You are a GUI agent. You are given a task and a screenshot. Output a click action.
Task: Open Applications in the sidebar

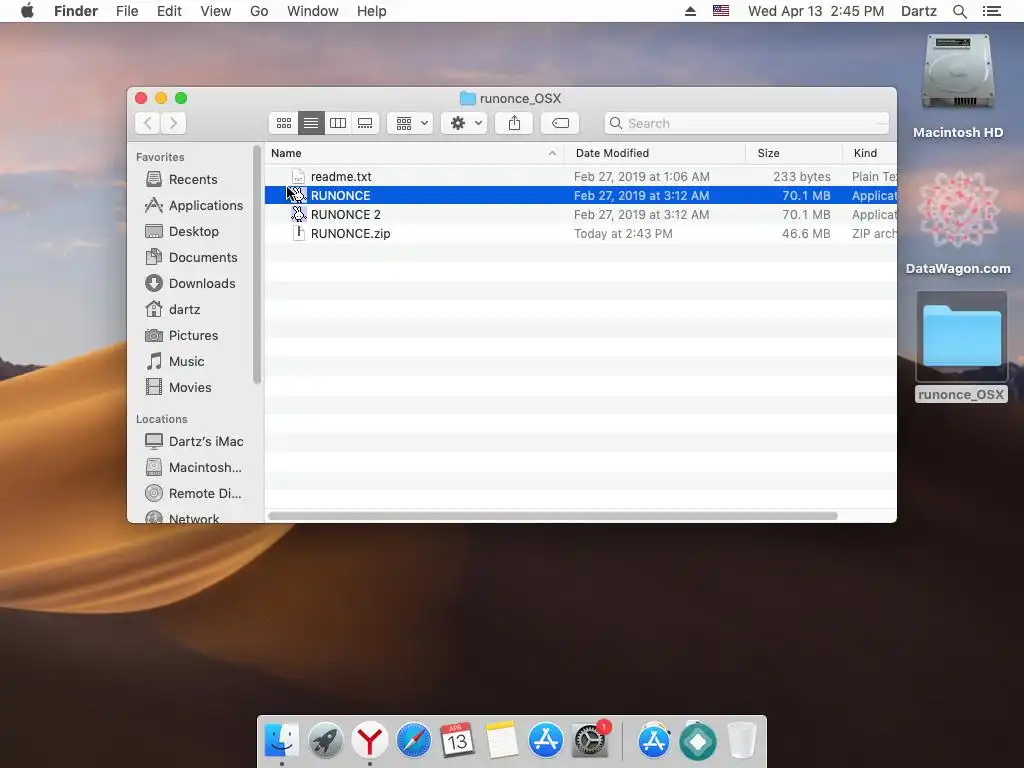[194, 205]
